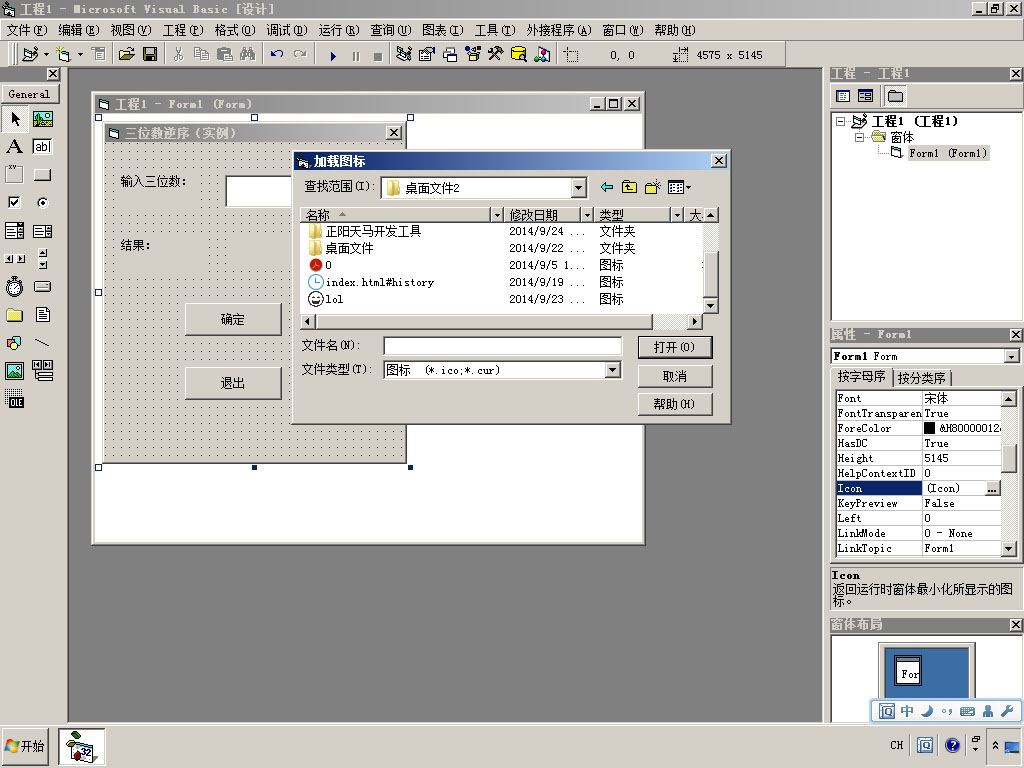Screen dimensions: 1024x768
Task: Click the Start run arrow icon
Action: (333, 56)
